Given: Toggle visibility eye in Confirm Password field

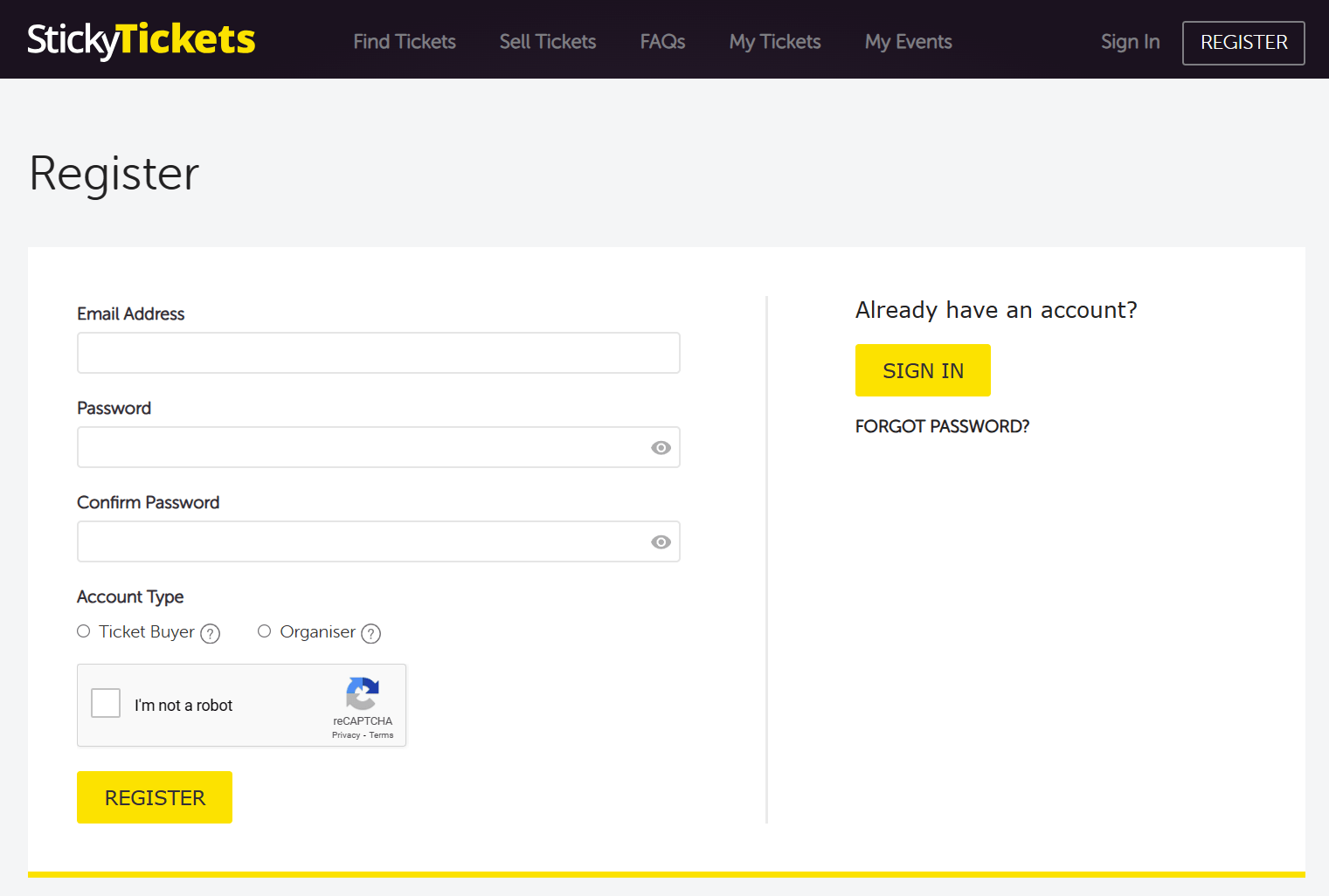Looking at the screenshot, I should (661, 542).
